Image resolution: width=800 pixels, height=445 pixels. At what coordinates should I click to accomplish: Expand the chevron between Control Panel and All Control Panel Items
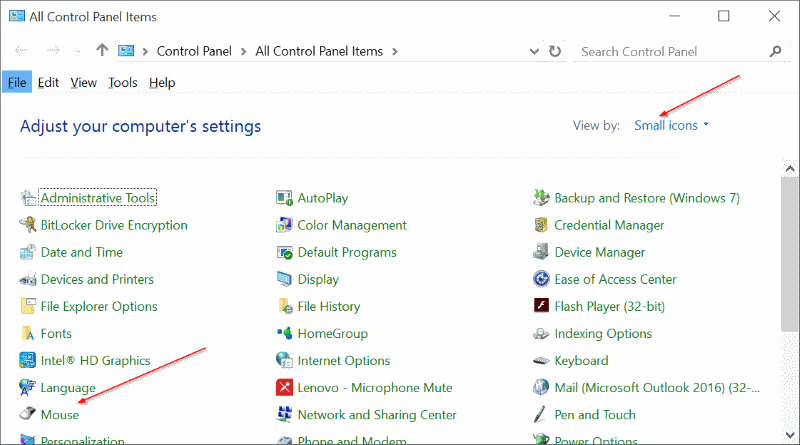click(x=245, y=51)
